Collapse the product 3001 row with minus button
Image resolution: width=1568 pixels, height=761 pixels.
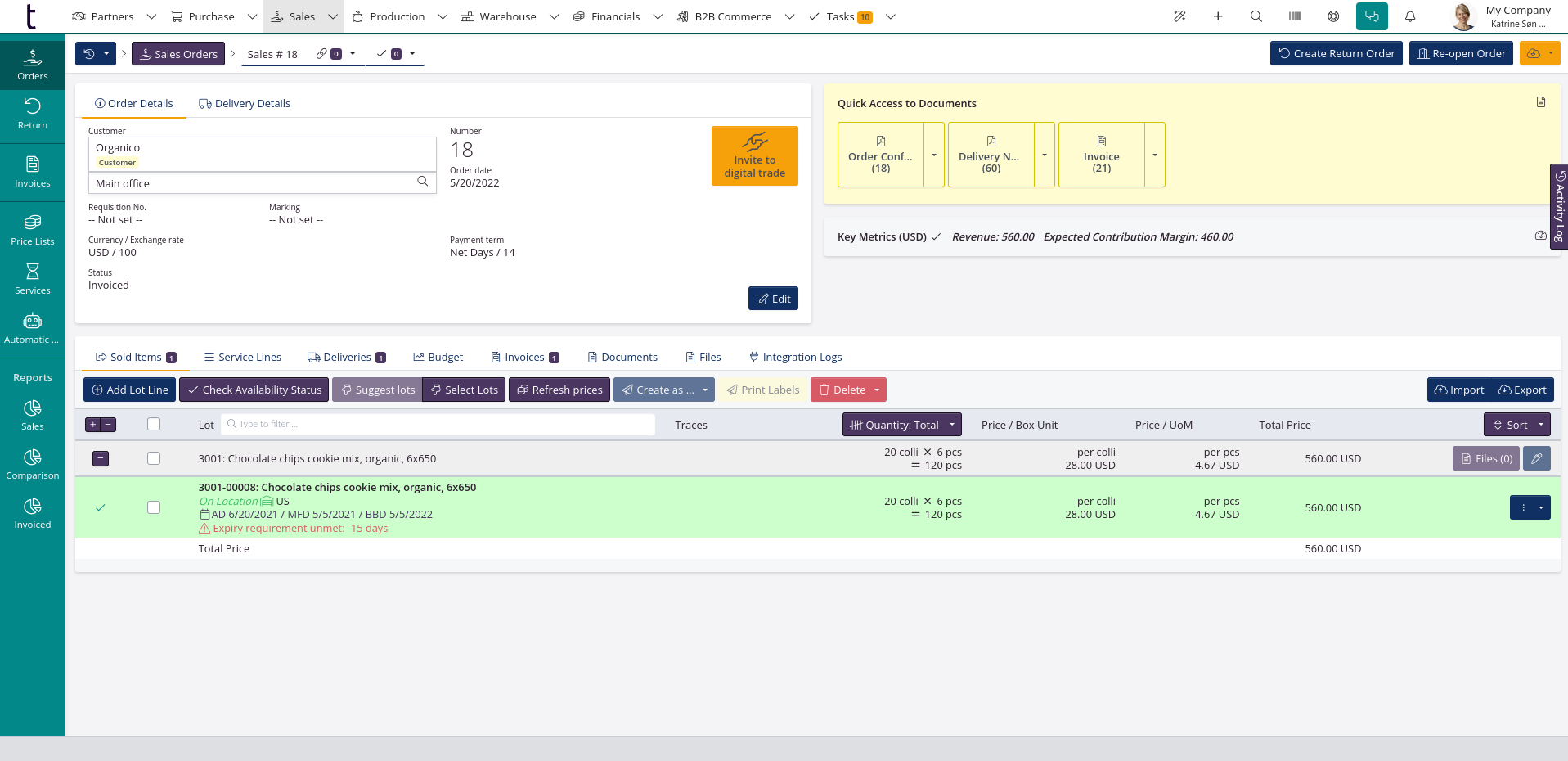pyautogui.click(x=101, y=458)
